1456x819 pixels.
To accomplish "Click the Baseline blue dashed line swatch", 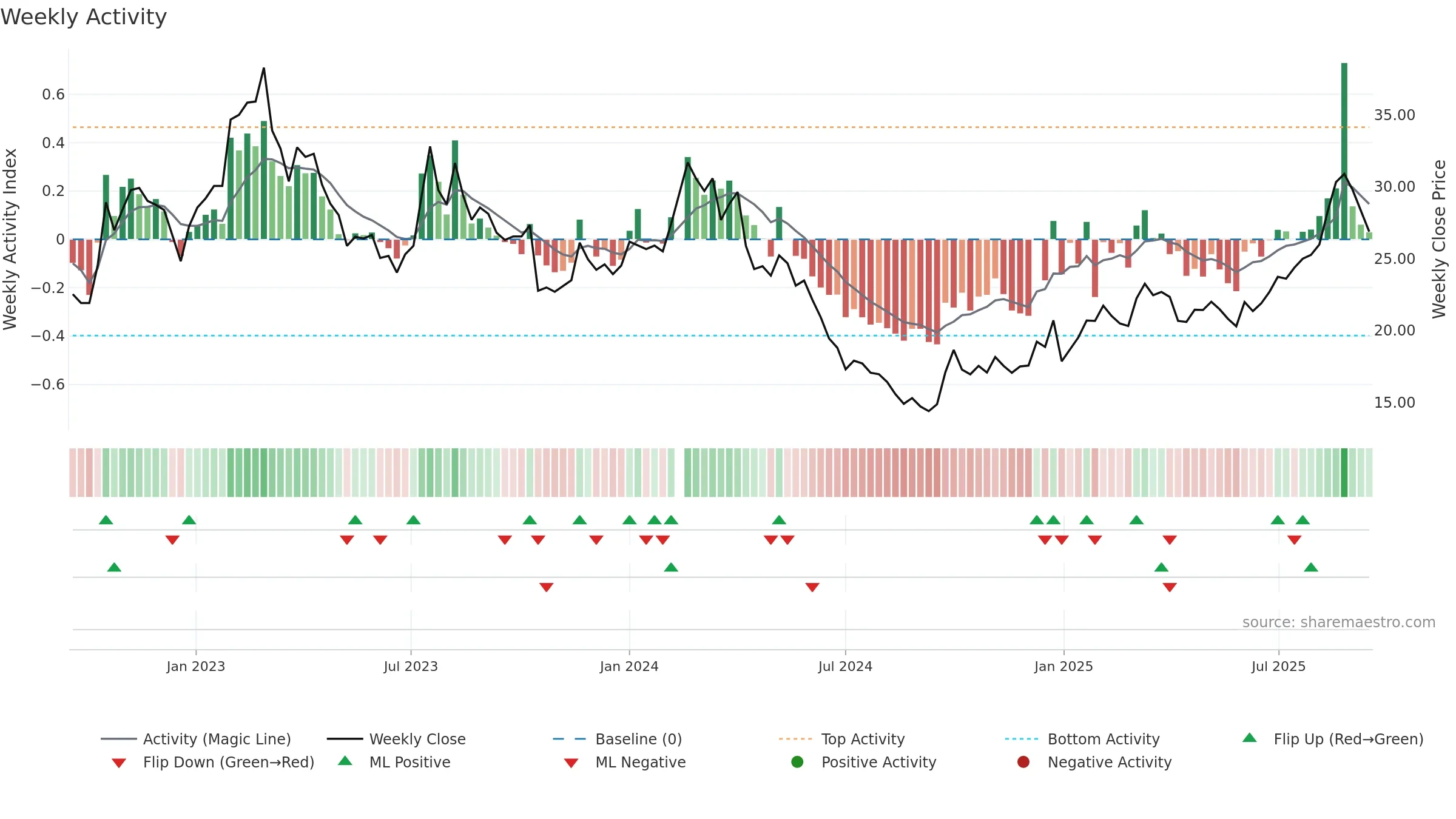I will click(x=570, y=739).
